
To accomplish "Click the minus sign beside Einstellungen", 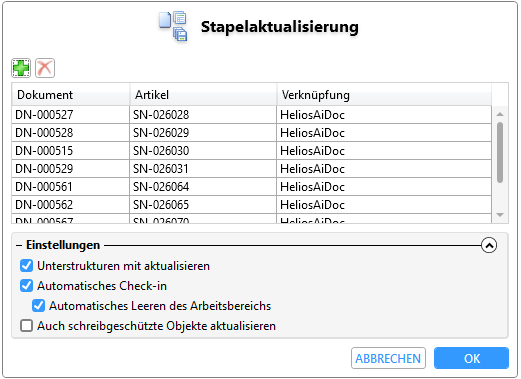I will click(x=19, y=245).
